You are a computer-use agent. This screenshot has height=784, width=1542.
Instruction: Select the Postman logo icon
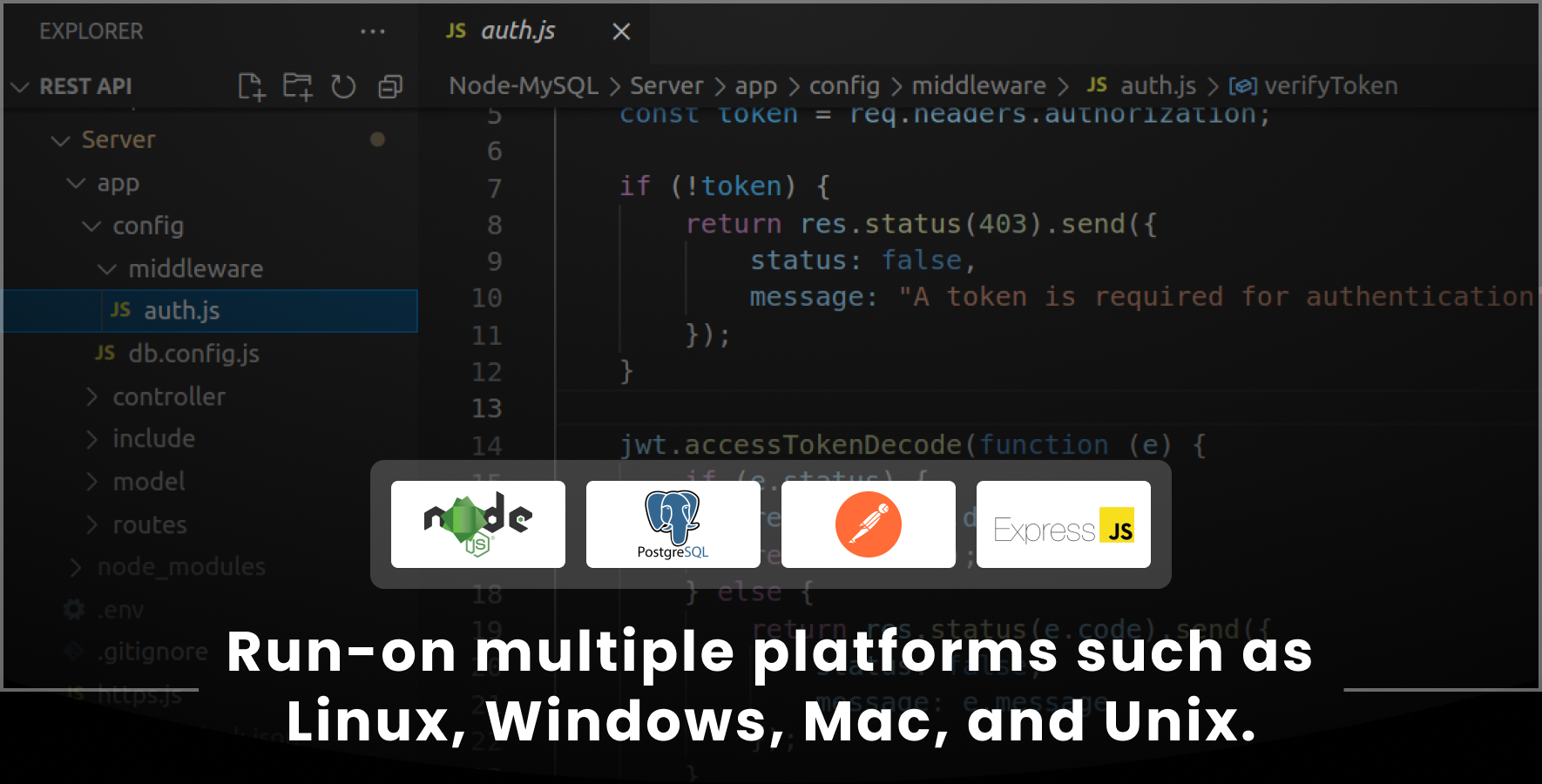click(x=867, y=524)
